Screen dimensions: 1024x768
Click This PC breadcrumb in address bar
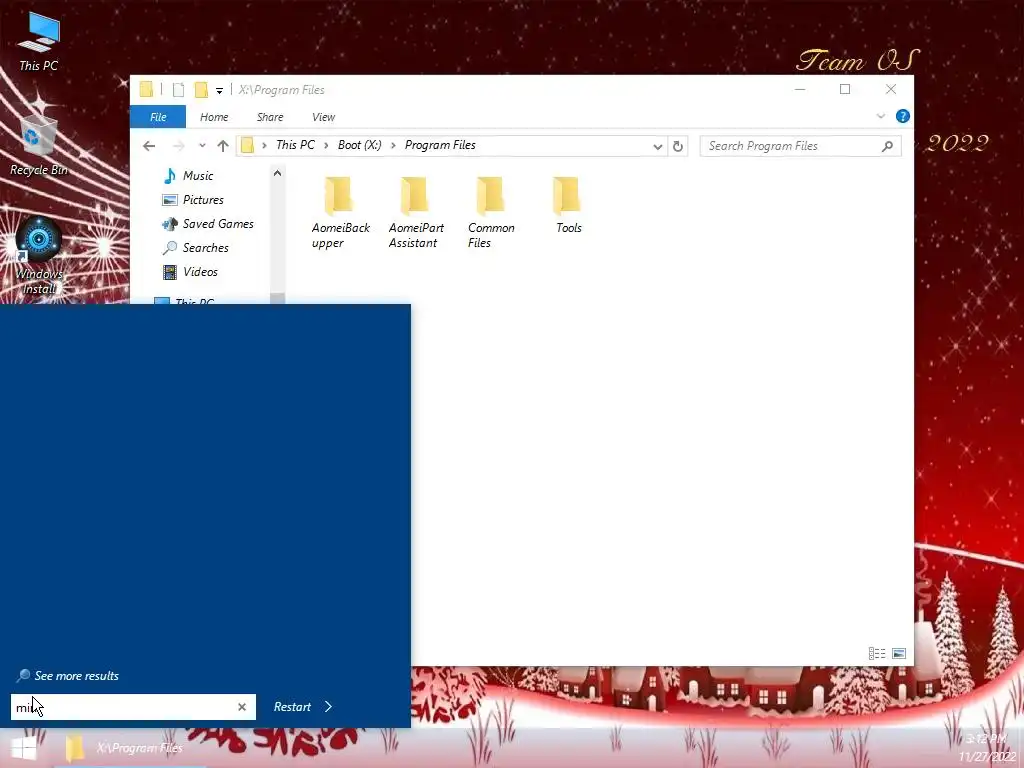click(295, 145)
